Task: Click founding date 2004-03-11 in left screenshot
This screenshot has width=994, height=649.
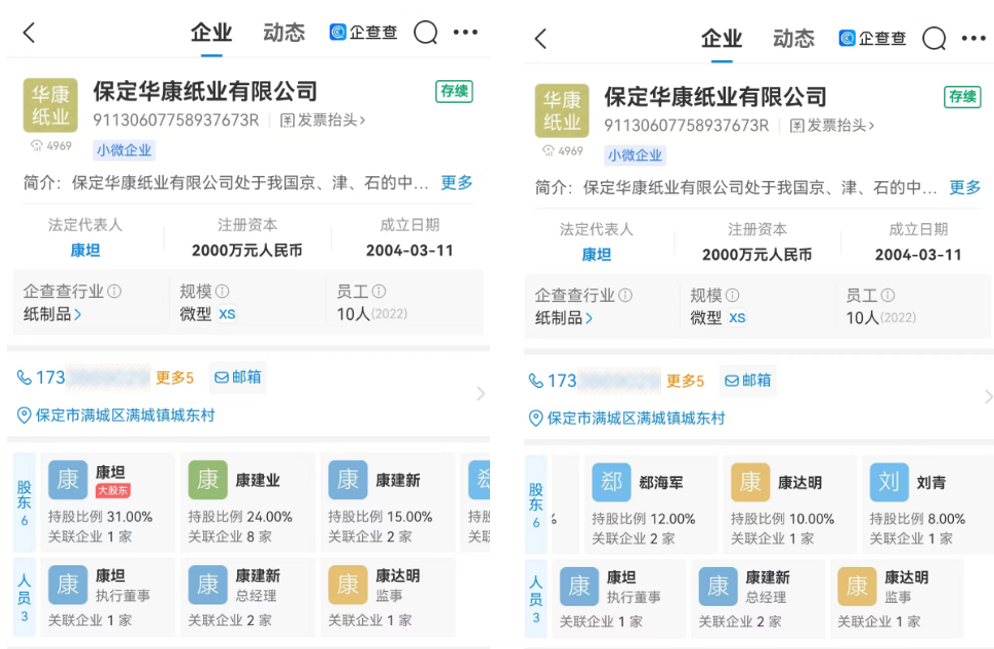Action: 410,250
